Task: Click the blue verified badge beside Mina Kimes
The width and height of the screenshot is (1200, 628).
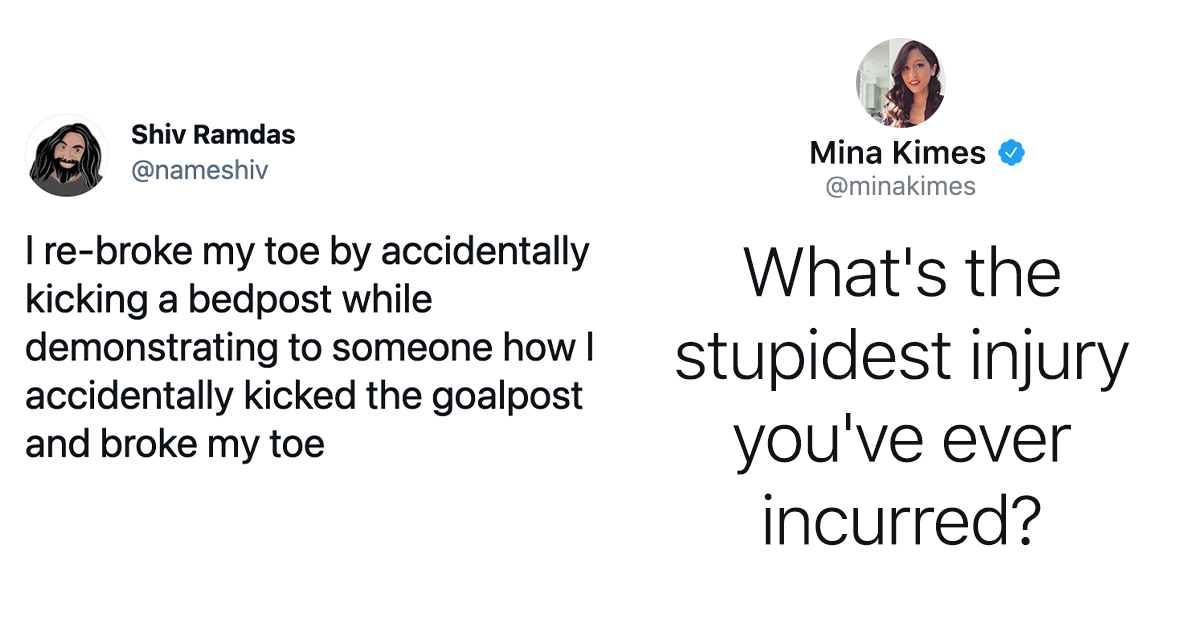Action: [x=1012, y=154]
